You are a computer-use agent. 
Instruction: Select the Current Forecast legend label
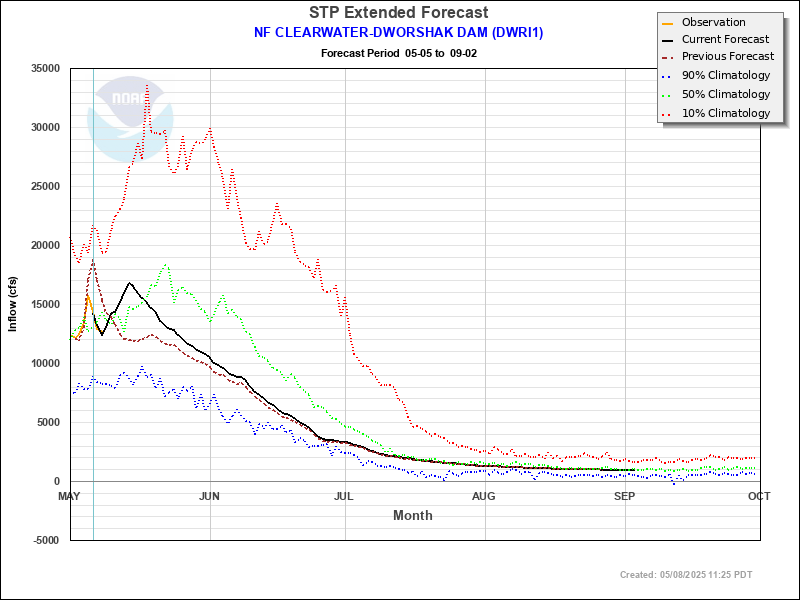point(725,40)
